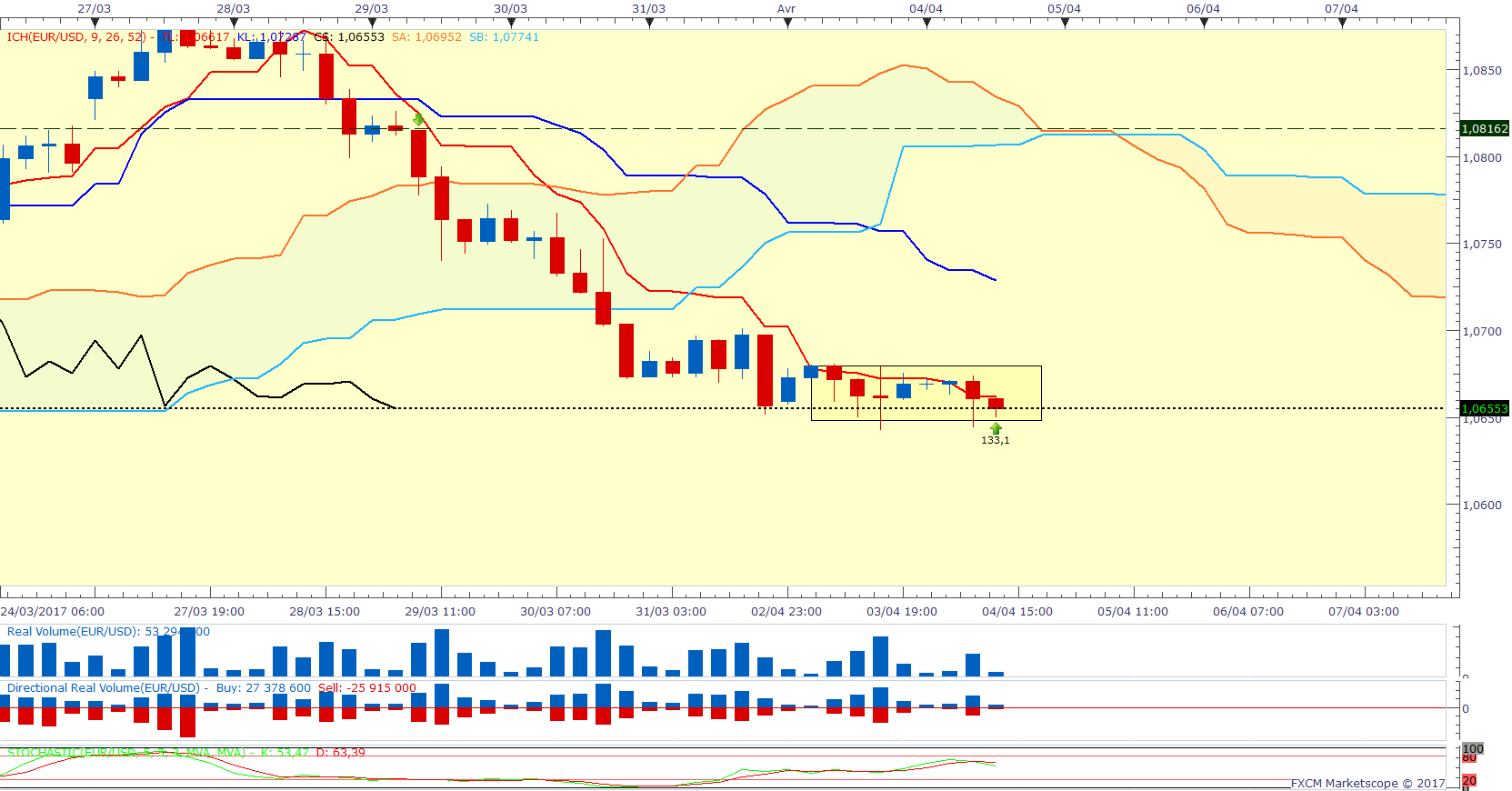Viewport: 1512px width, 791px height.
Task: Select the 04/04 date marker at top
Action: [x=926, y=9]
